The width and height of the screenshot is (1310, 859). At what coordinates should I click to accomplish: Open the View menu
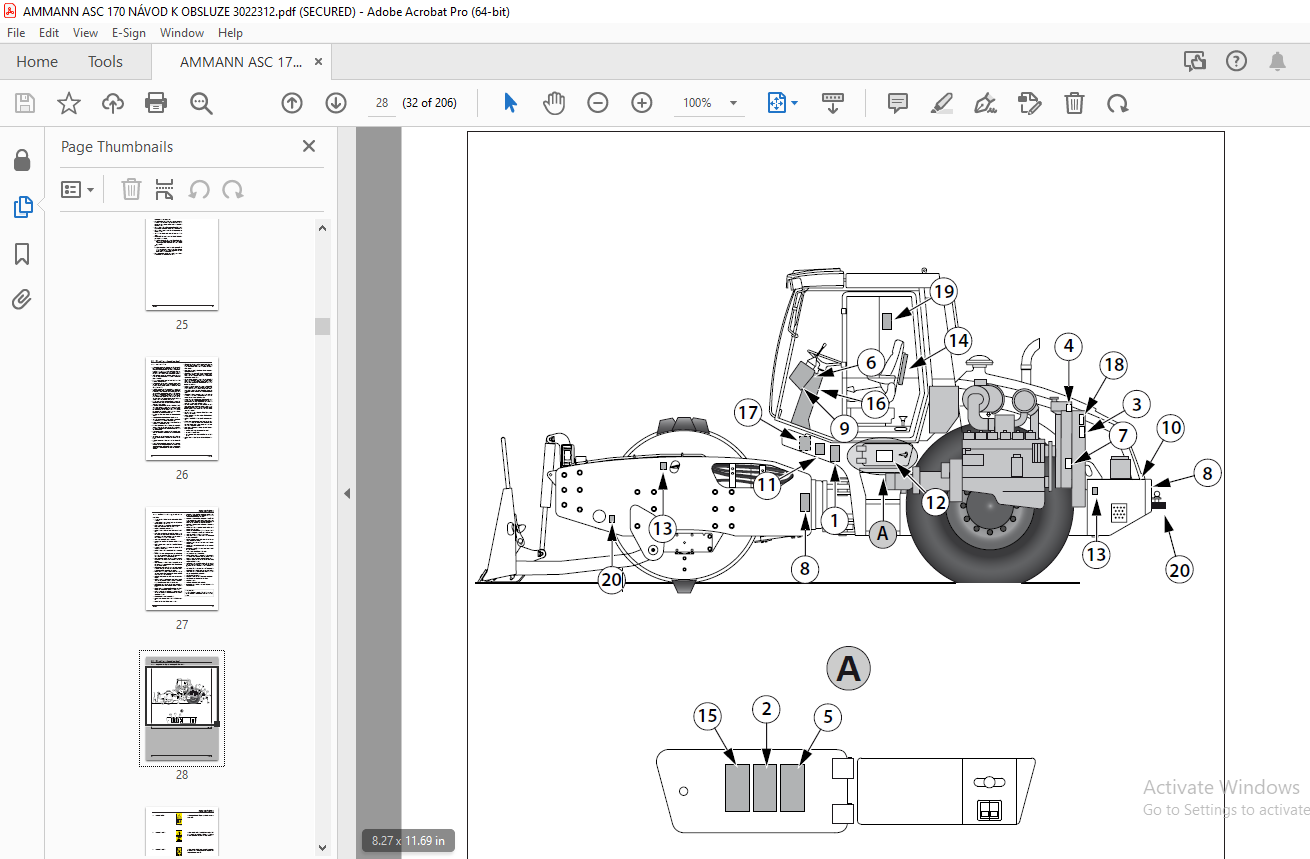pyautogui.click(x=85, y=32)
